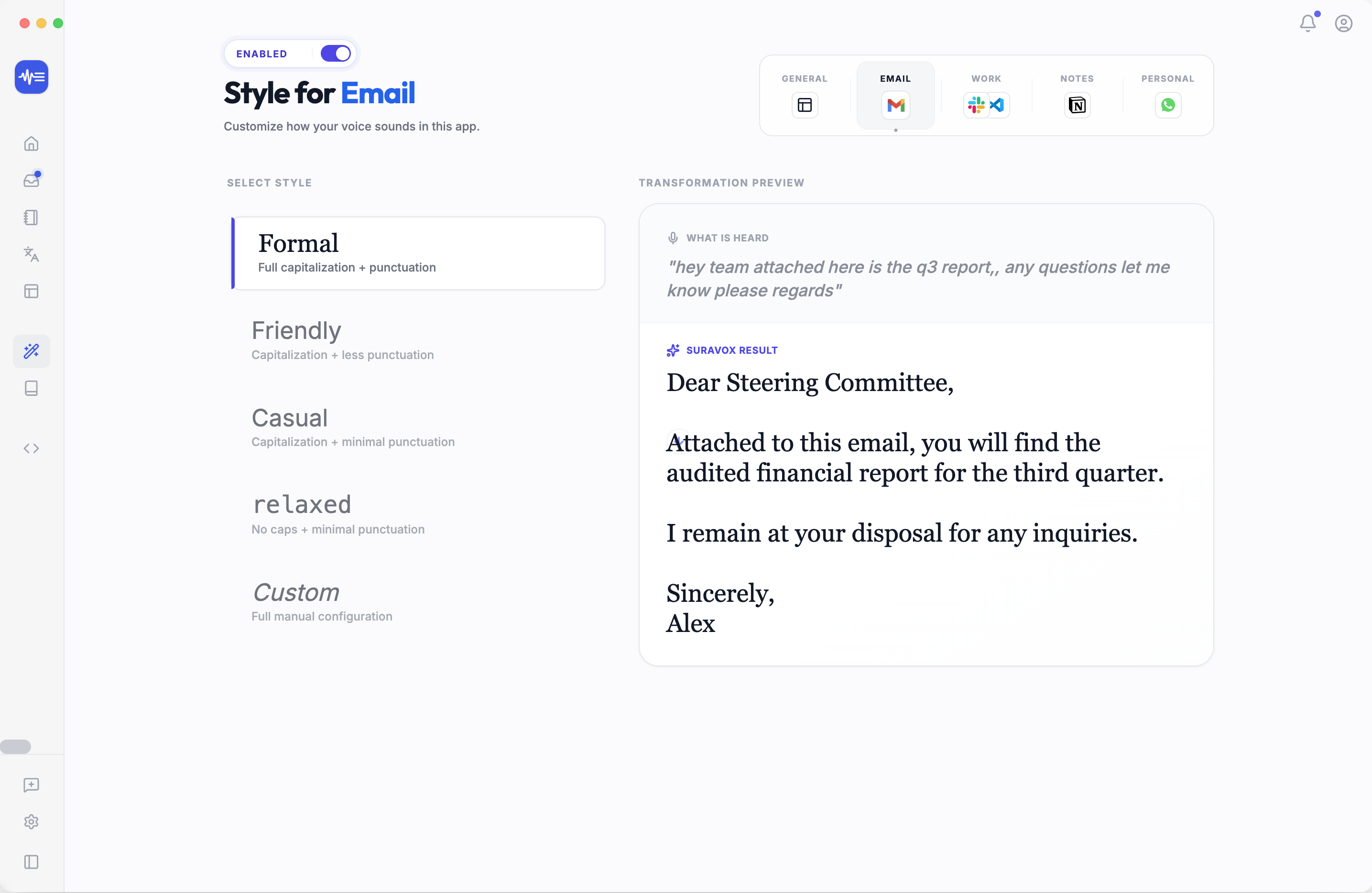
Task: Choose Custom full manual configuration
Action: click(322, 601)
